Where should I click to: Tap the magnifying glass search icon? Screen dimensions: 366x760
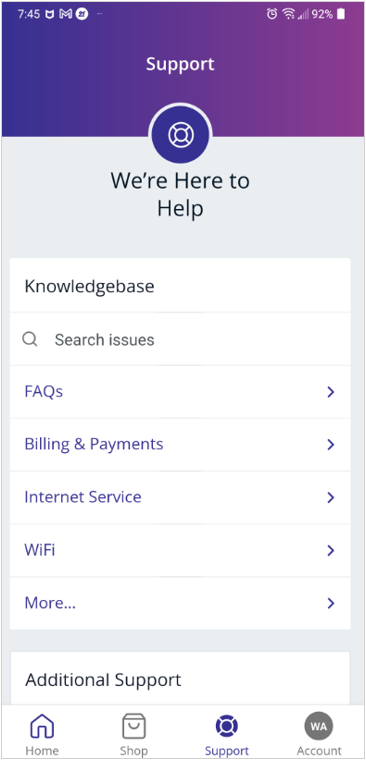30,339
